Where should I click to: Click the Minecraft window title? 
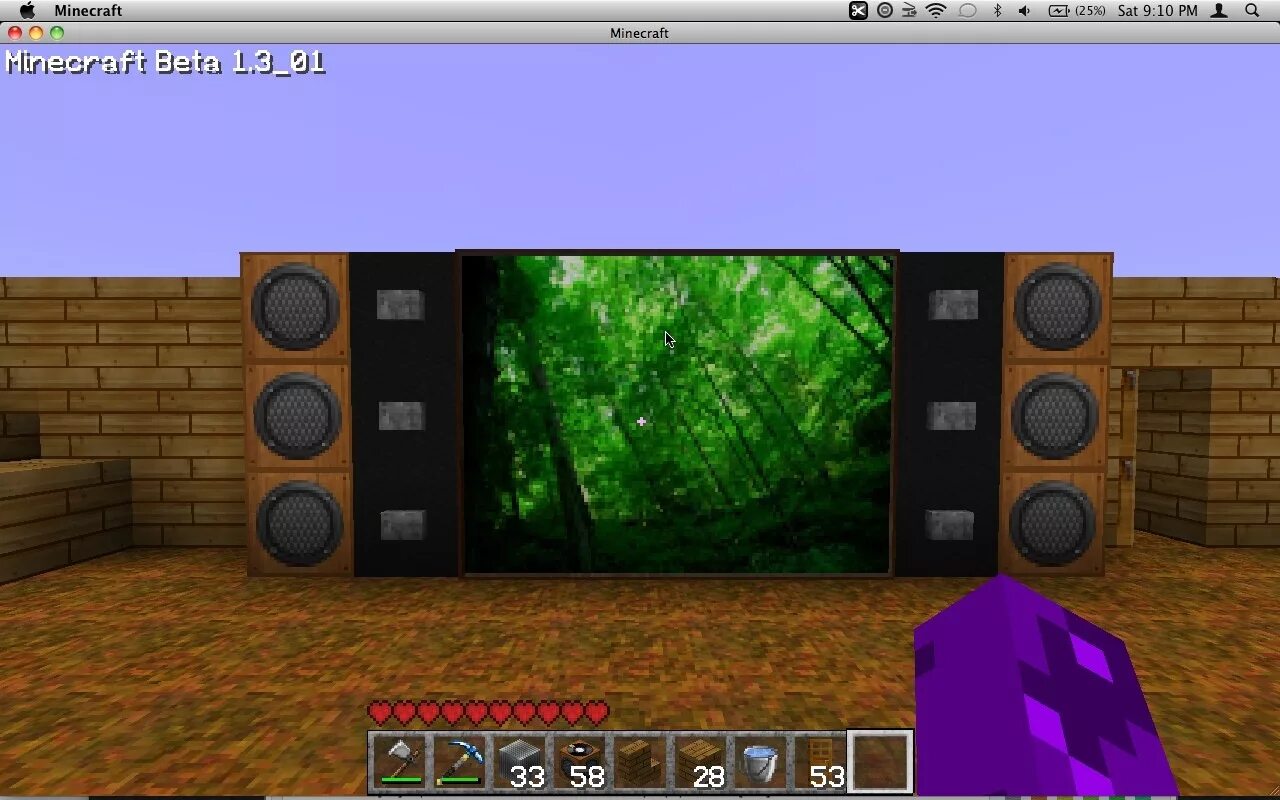click(639, 33)
